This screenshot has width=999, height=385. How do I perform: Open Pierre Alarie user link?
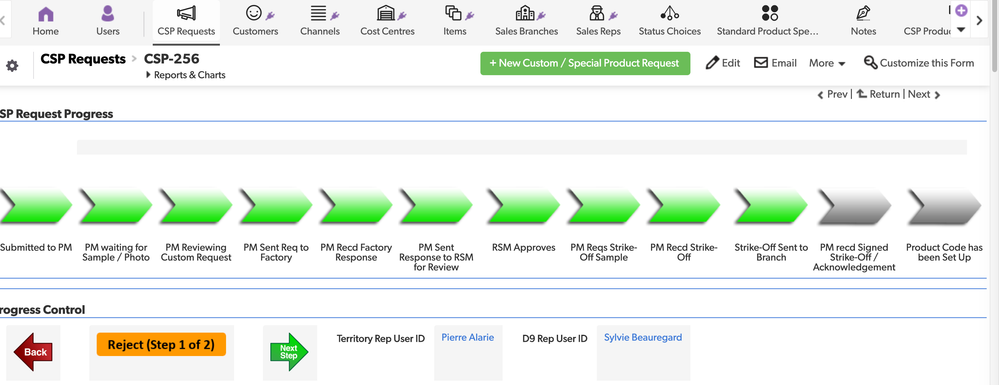click(x=468, y=338)
